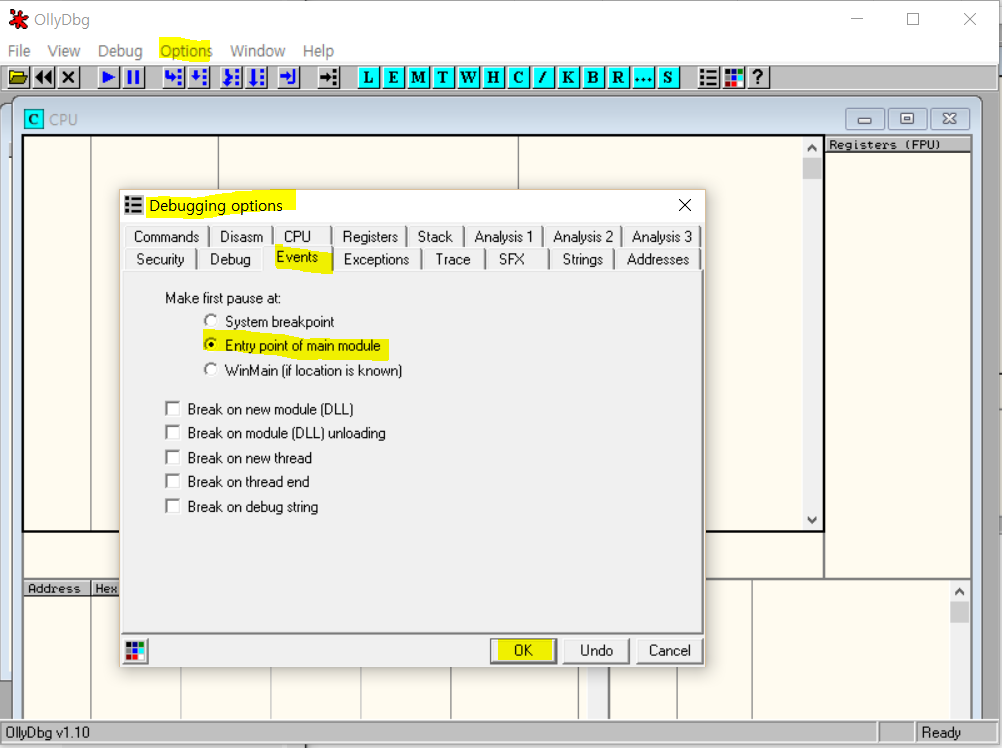Click Go to address arrow icon
The height and width of the screenshot is (748, 1002).
point(328,78)
